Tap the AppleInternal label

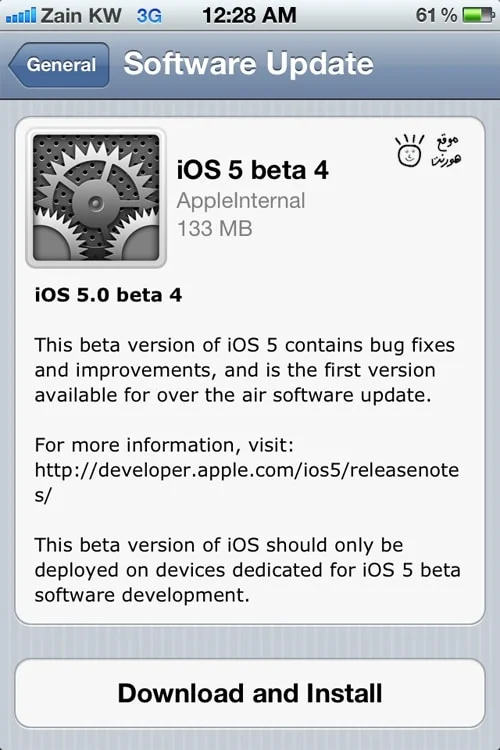pos(241,200)
